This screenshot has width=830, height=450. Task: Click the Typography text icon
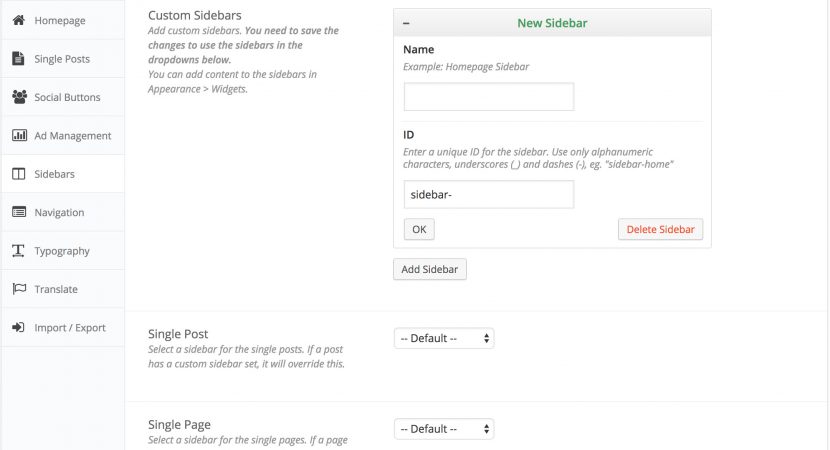tap(18, 250)
